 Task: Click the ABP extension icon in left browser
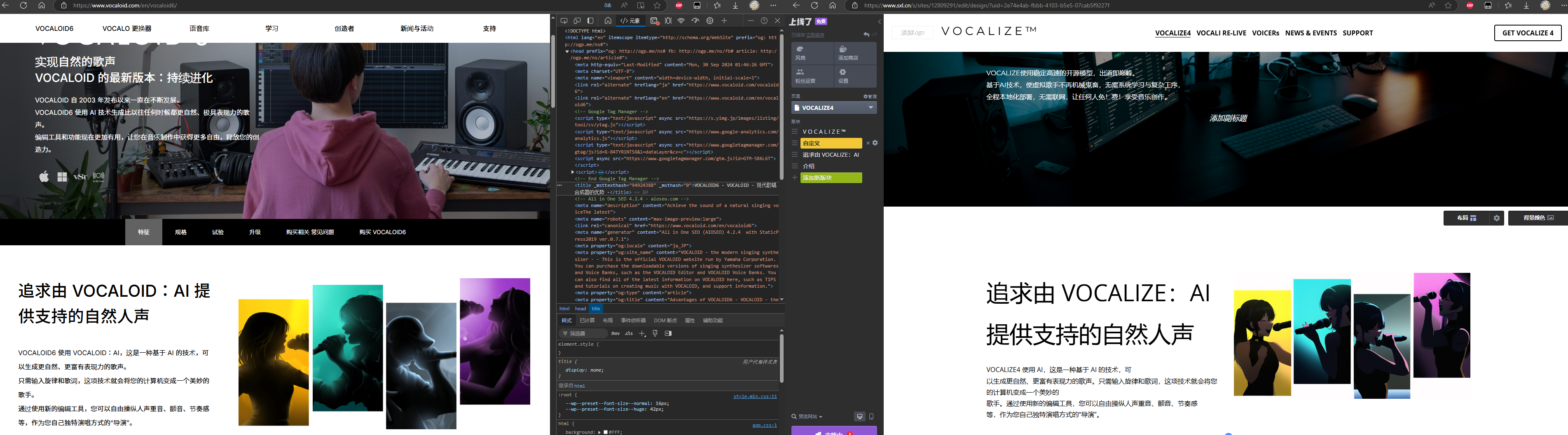tap(679, 5)
